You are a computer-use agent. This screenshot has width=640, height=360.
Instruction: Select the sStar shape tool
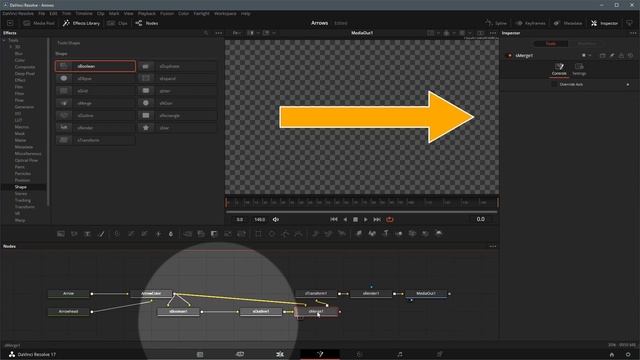tap(178, 128)
